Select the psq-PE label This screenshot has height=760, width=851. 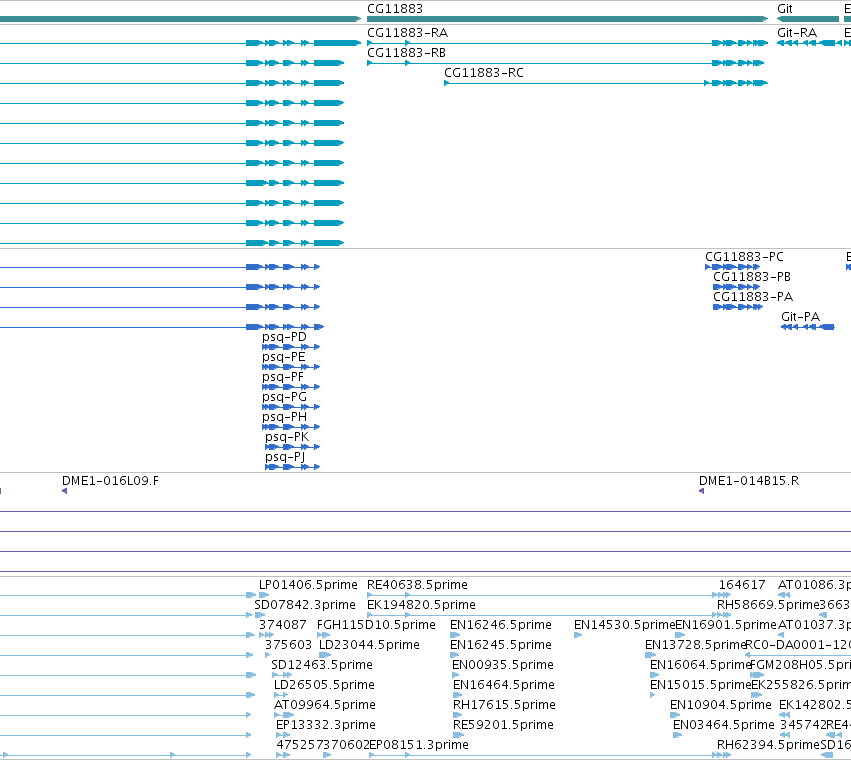(284, 357)
